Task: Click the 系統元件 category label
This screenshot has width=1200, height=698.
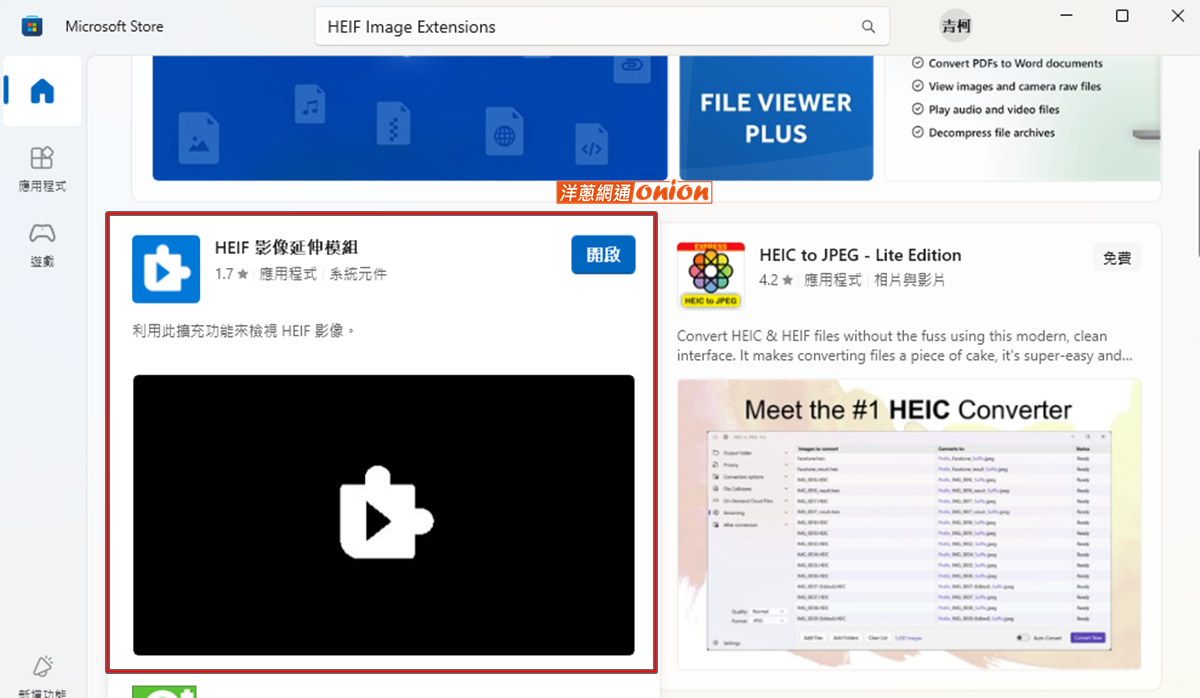Action: pyautogui.click(x=358, y=274)
